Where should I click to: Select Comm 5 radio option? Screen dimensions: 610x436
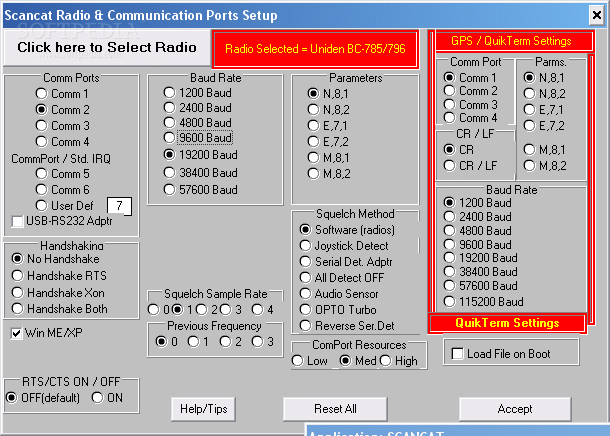62,173
